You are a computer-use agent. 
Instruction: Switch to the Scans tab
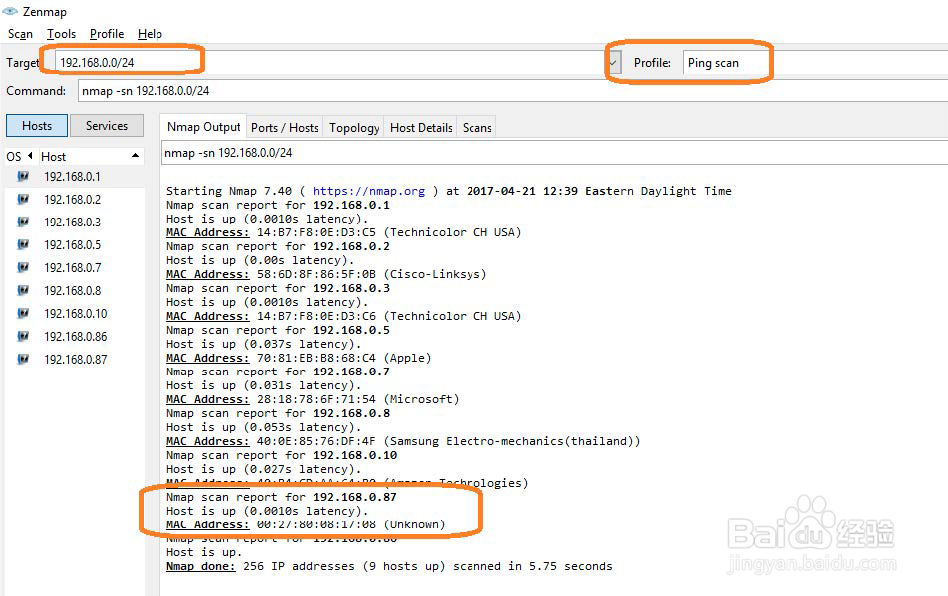(477, 128)
